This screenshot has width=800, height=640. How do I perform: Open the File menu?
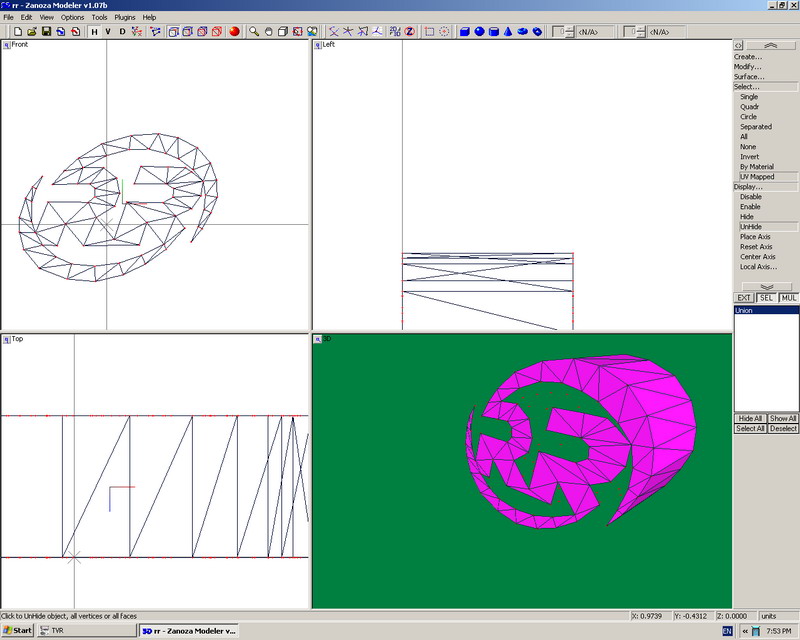(x=9, y=17)
